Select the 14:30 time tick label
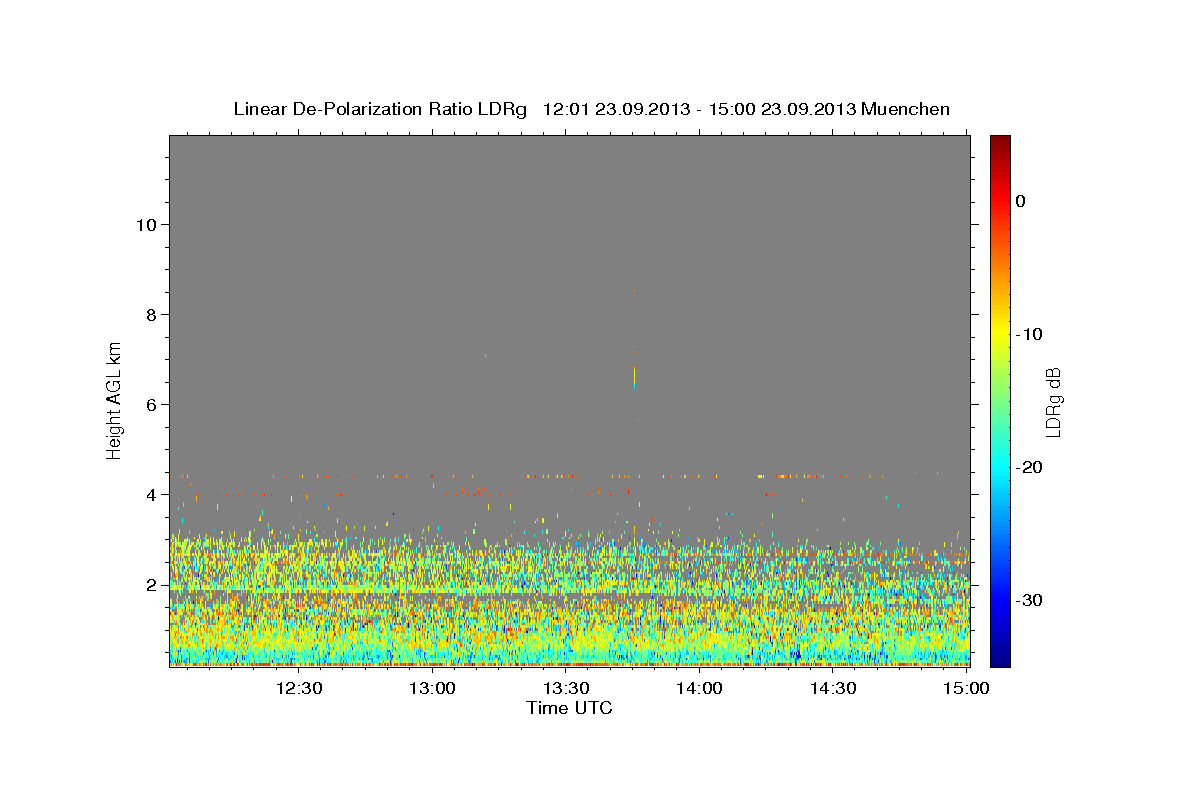The width and height of the screenshot is (1200, 800). (833, 689)
